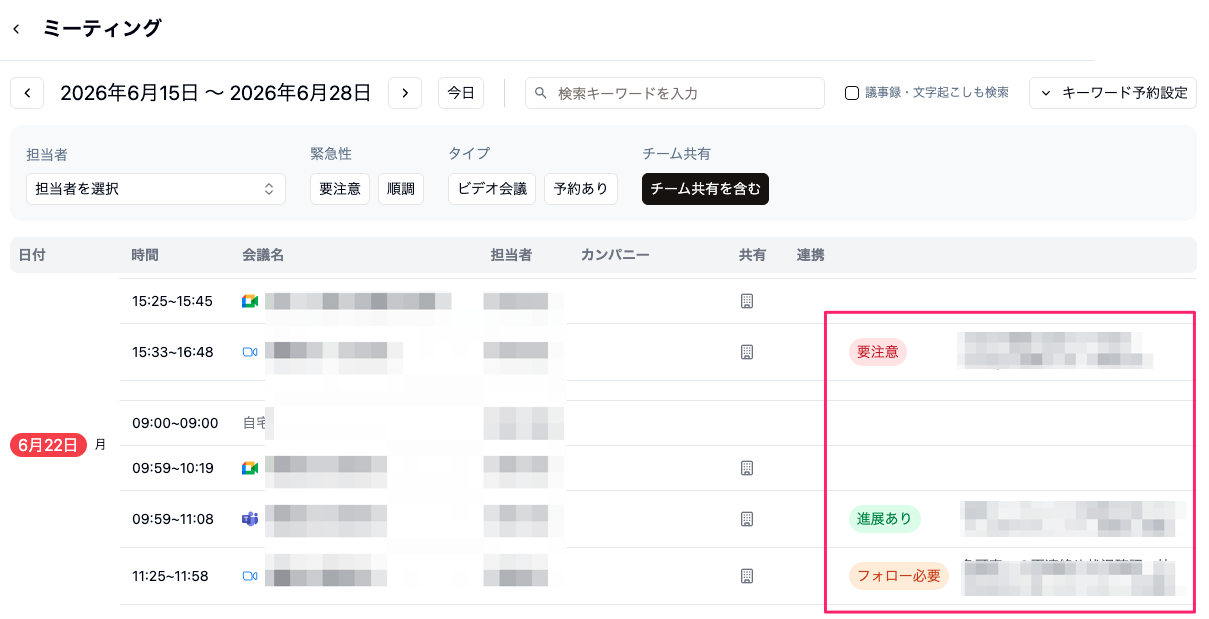
Task: Toggle the ビデオ会議 type filter
Action: tap(492, 189)
